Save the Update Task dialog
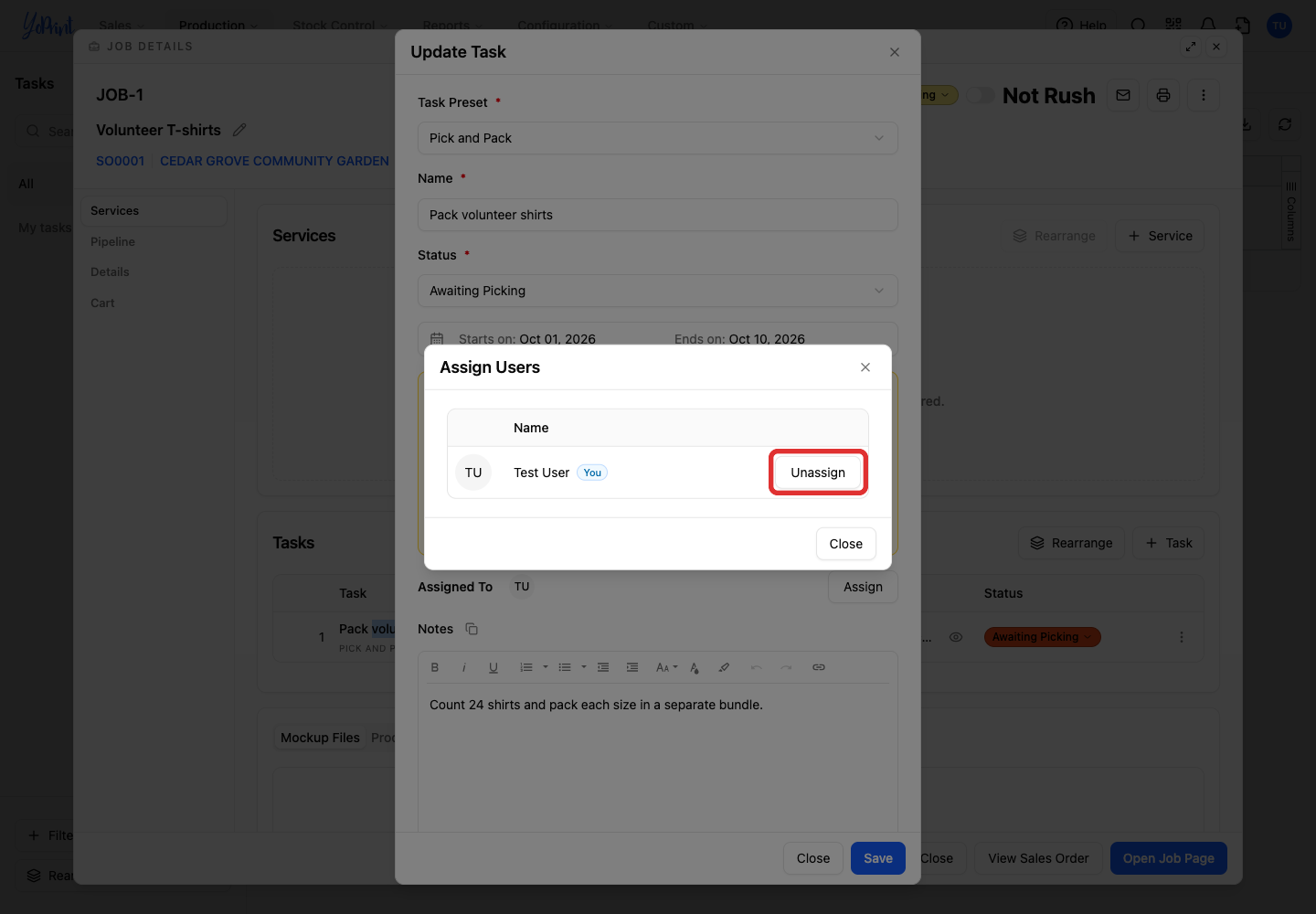 tap(878, 858)
